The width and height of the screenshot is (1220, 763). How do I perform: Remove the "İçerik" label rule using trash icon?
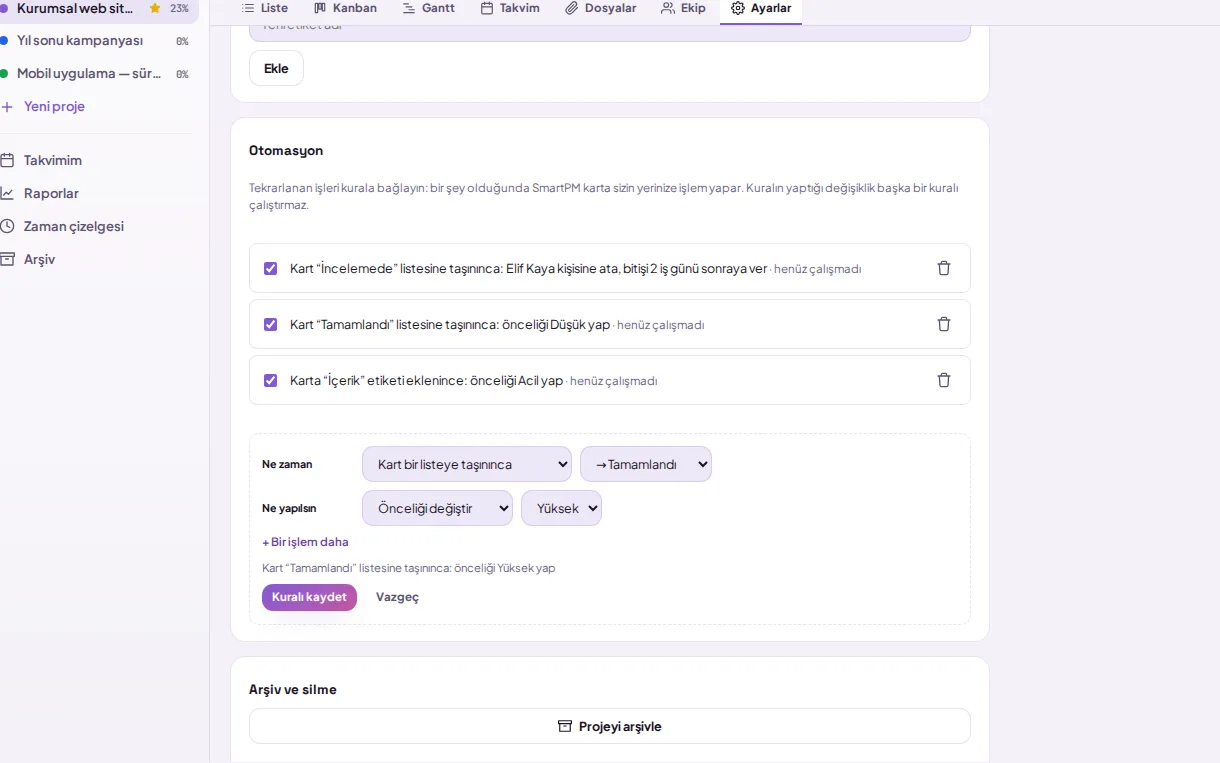(944, 380)
